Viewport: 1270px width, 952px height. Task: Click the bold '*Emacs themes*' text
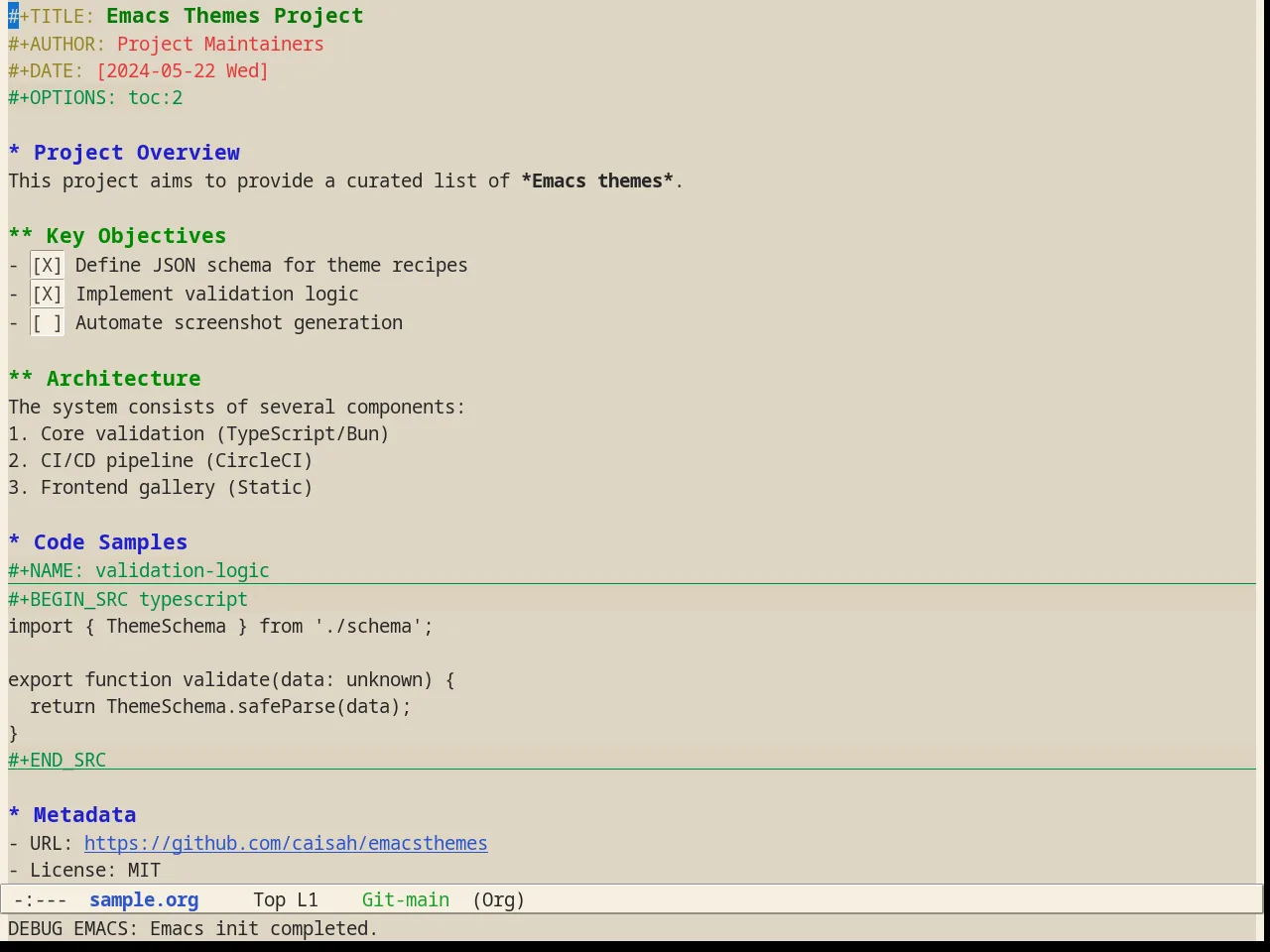(x=597, y=180)
